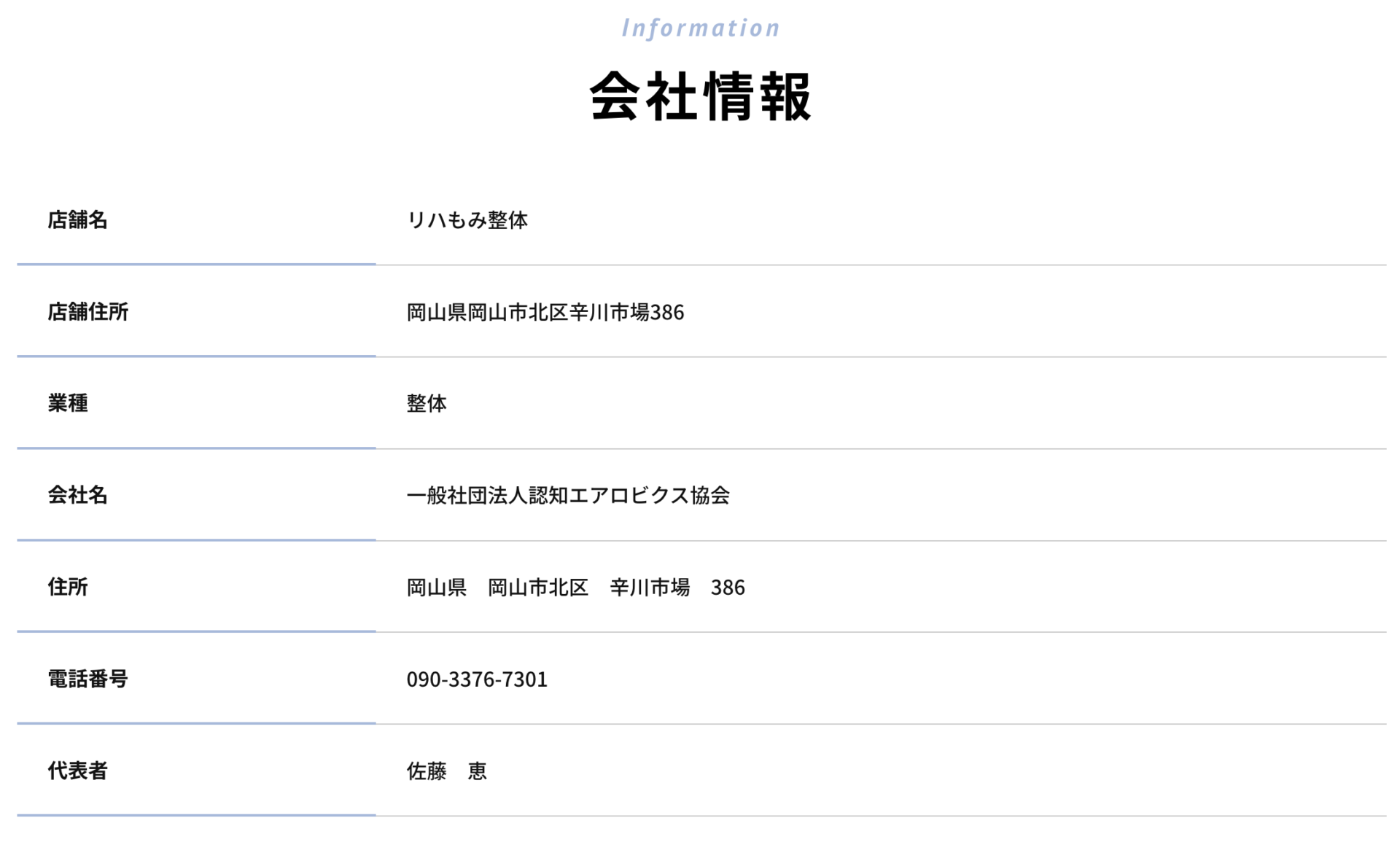Select the 店舗名 row label

[x=77, y=219]
